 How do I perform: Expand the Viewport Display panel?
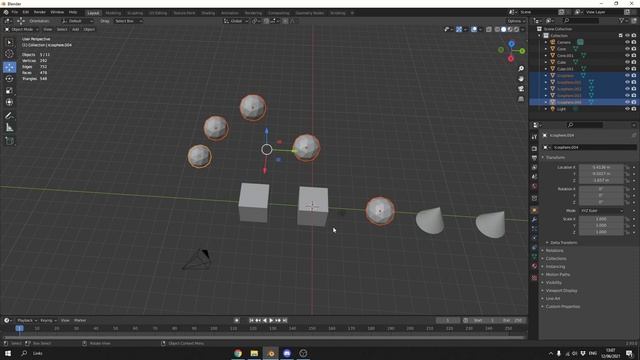pos(561,291)
